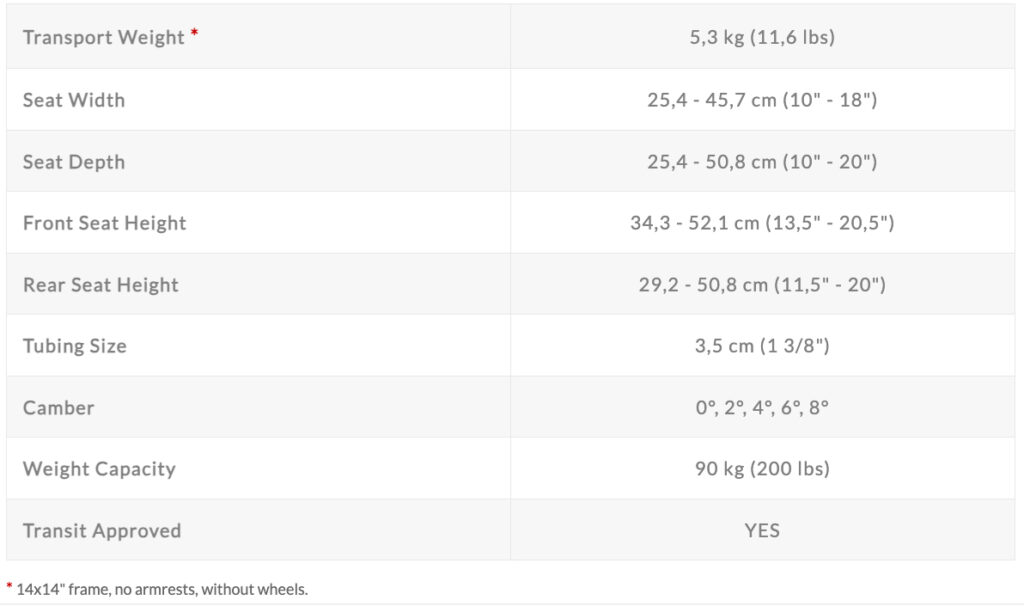Screen dimensions: 1024x606
Task: Select the 5,3 kg (11,6 lbs) value
Action: tap(762, 38)
